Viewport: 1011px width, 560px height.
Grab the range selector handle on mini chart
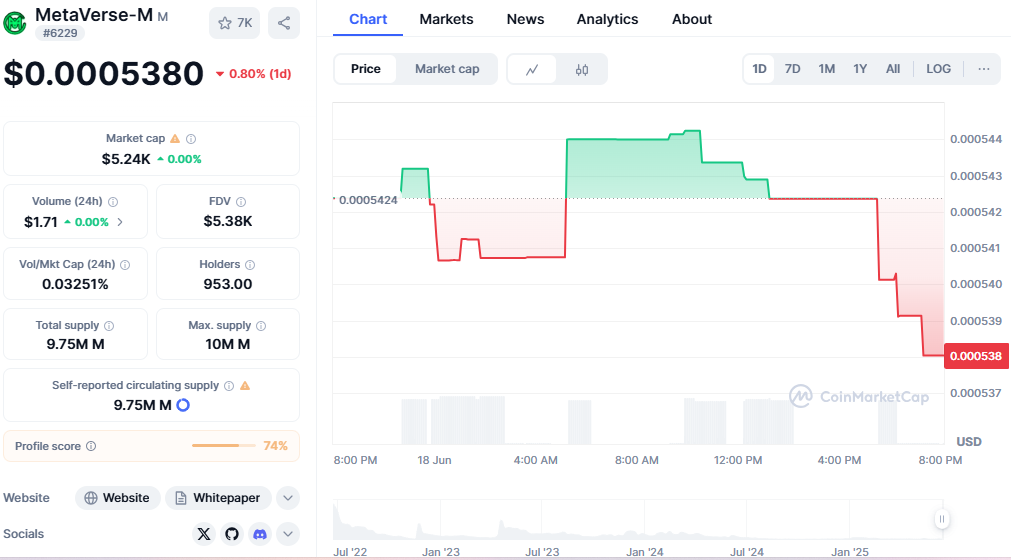click(942, 519)
